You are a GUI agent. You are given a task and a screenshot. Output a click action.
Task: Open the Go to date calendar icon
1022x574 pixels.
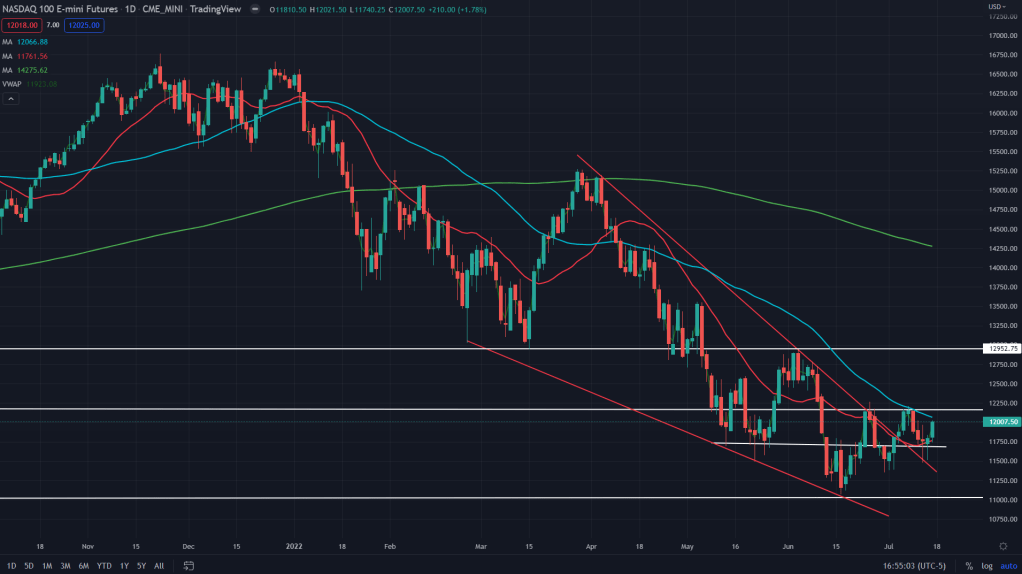188,566
